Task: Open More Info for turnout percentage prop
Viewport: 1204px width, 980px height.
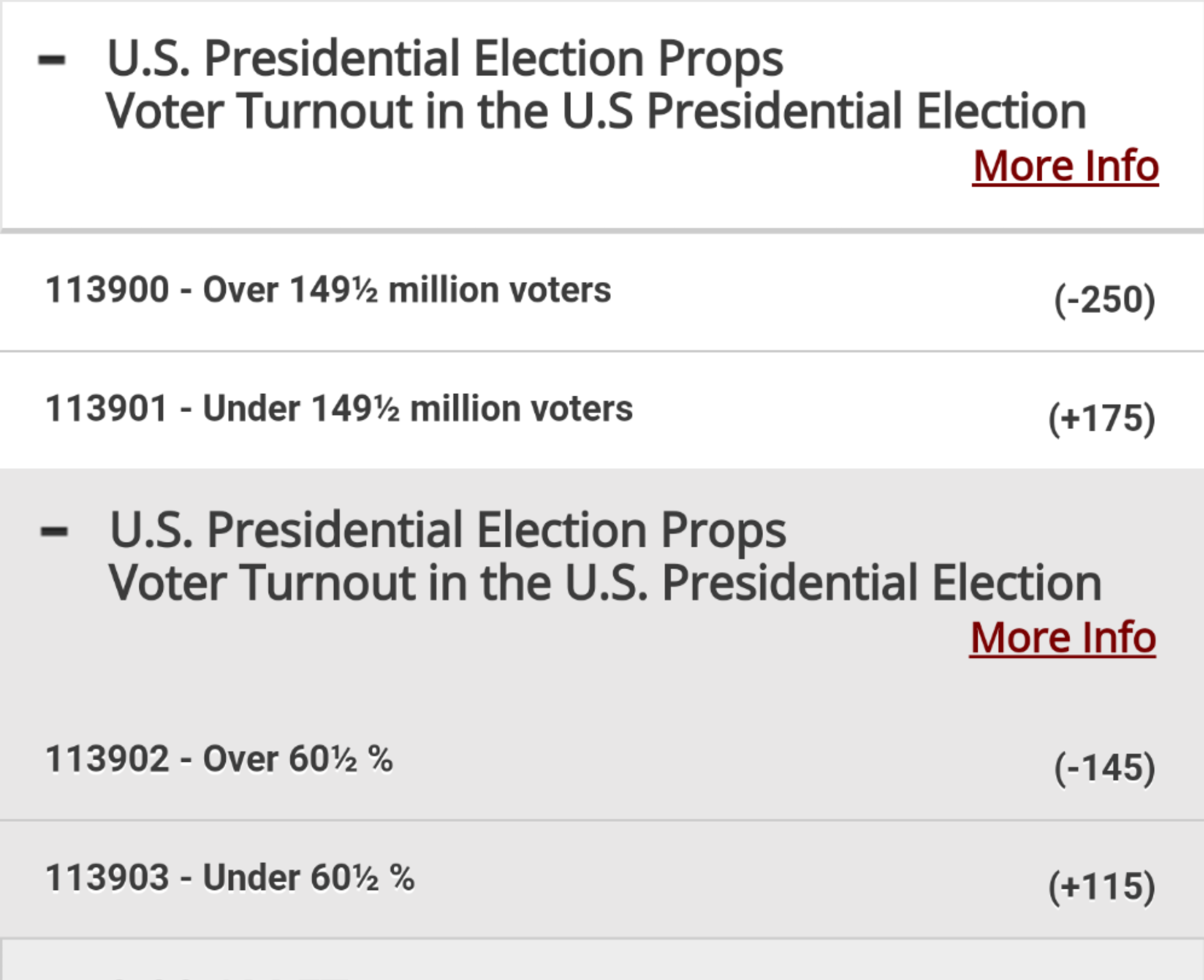Action: tap(1063, 638)
